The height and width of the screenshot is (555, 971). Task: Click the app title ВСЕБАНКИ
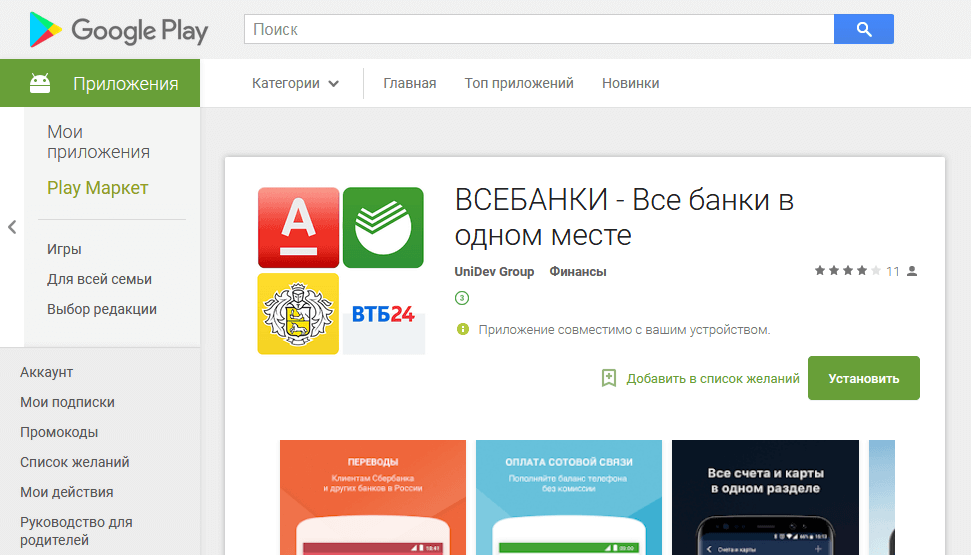(624, 217)
